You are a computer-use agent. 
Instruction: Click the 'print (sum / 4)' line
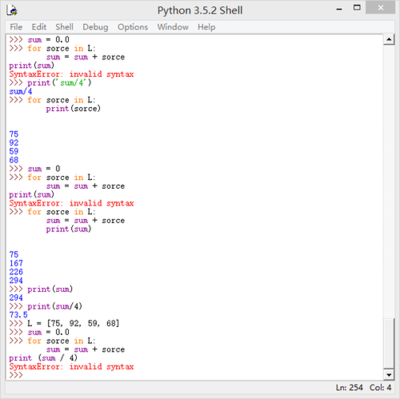click(x=43, y=358)
